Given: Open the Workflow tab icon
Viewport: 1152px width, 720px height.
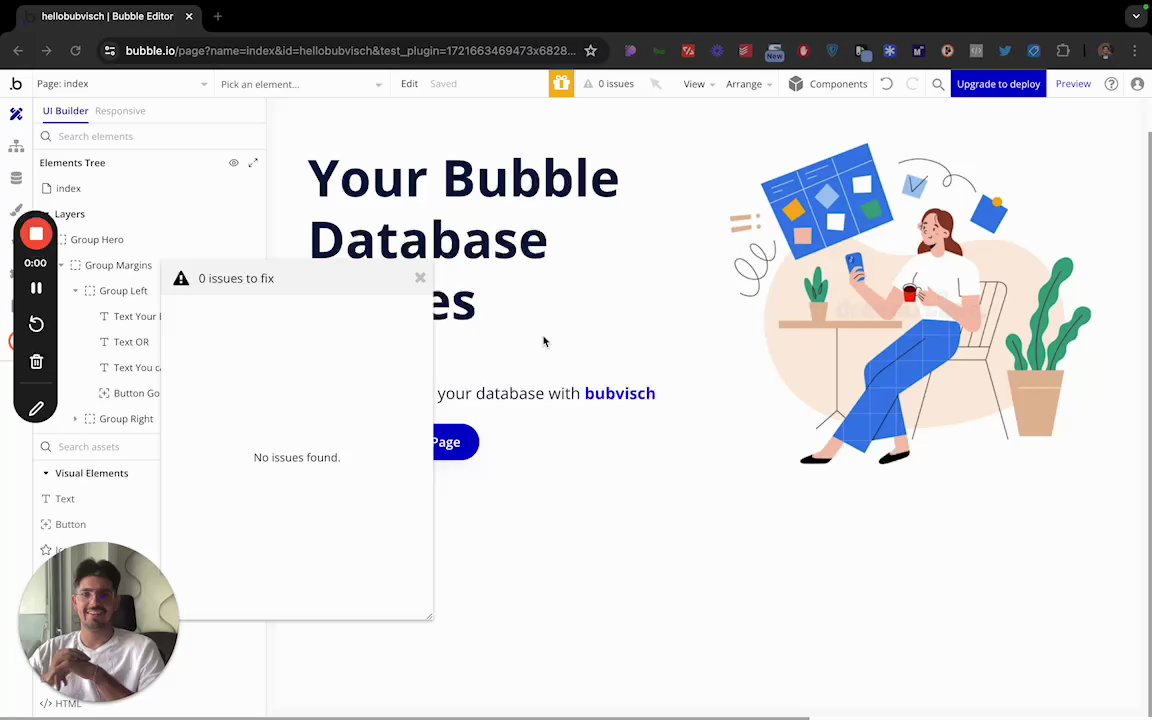Looking at the screenshot, I should (16, 146).
